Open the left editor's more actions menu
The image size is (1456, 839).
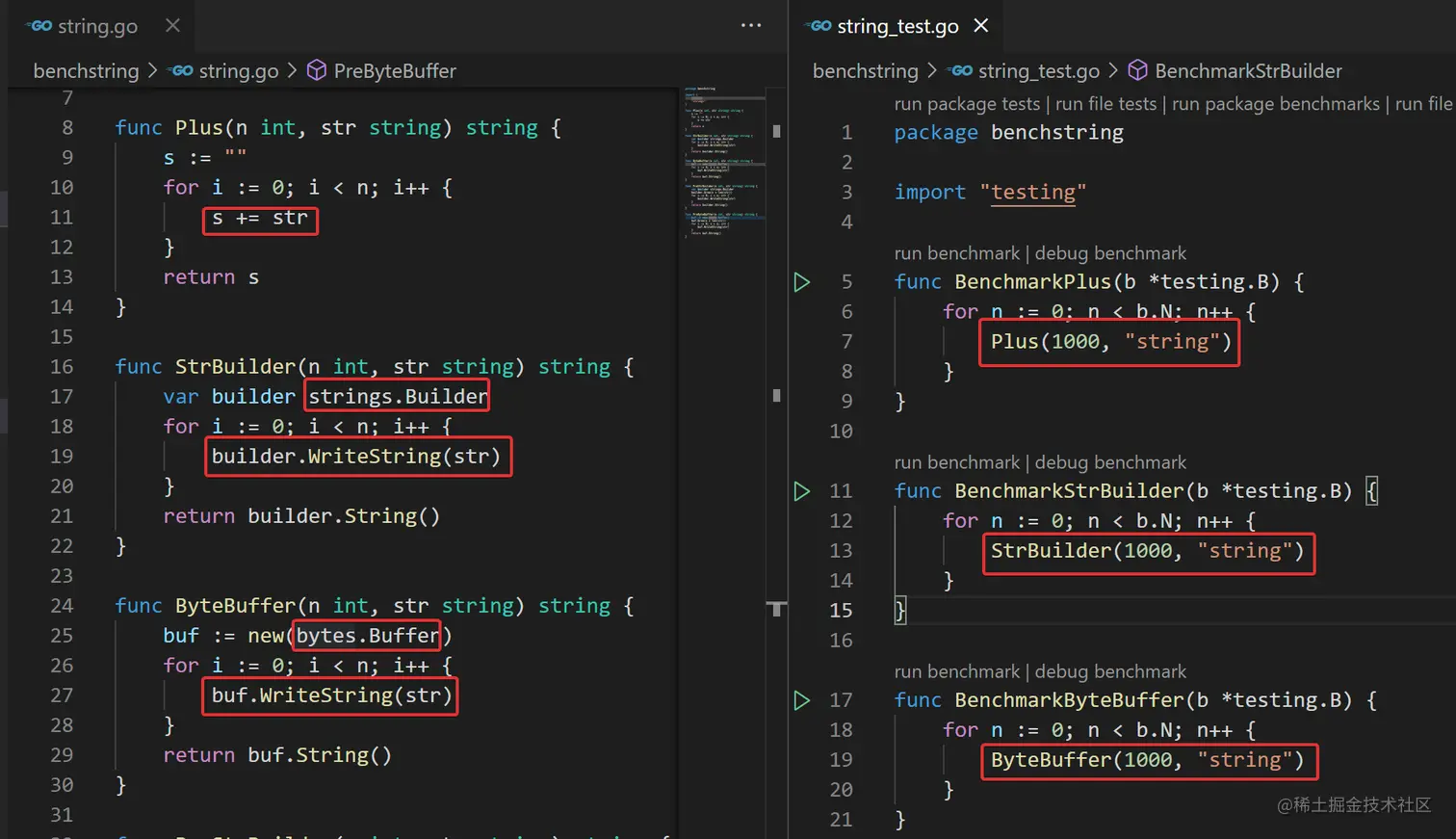pyautogui.click(x=751, y=26)
